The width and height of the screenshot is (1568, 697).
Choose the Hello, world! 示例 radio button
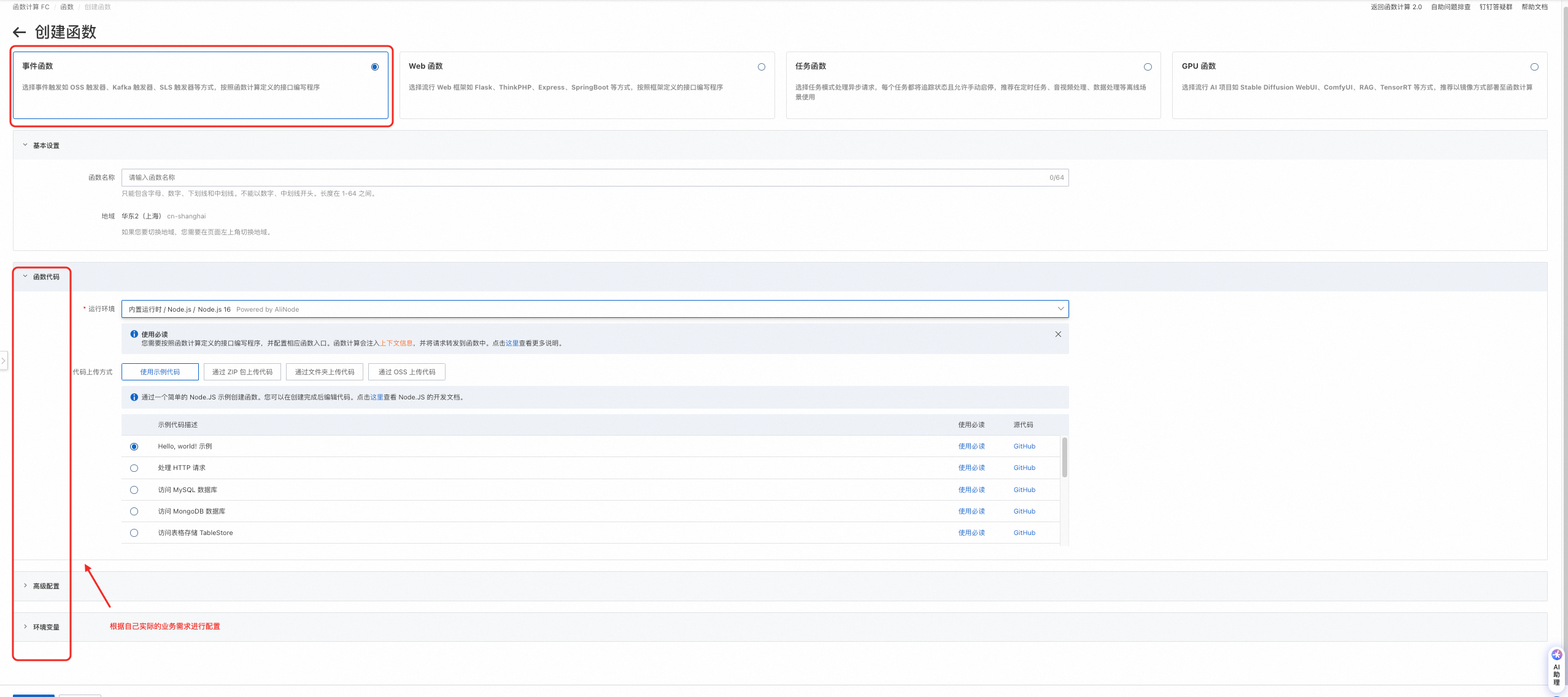point(134,447)
